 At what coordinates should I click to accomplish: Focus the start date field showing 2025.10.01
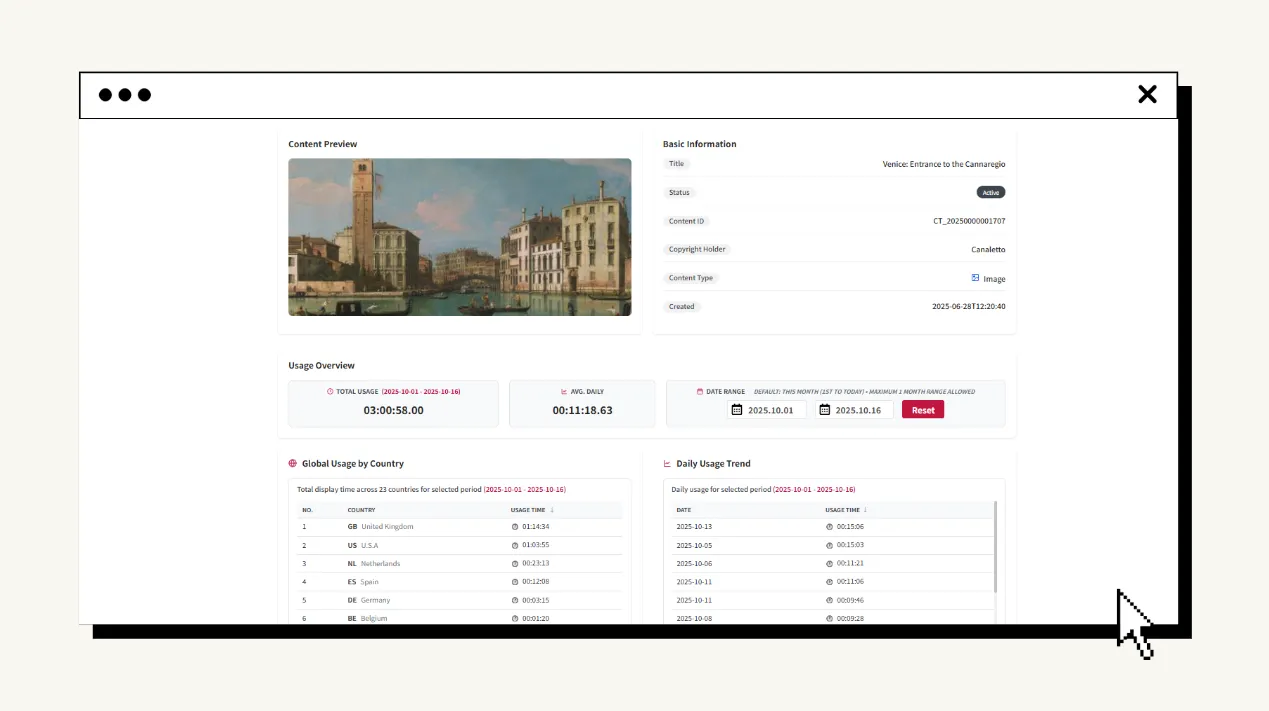tap(767, 410)
